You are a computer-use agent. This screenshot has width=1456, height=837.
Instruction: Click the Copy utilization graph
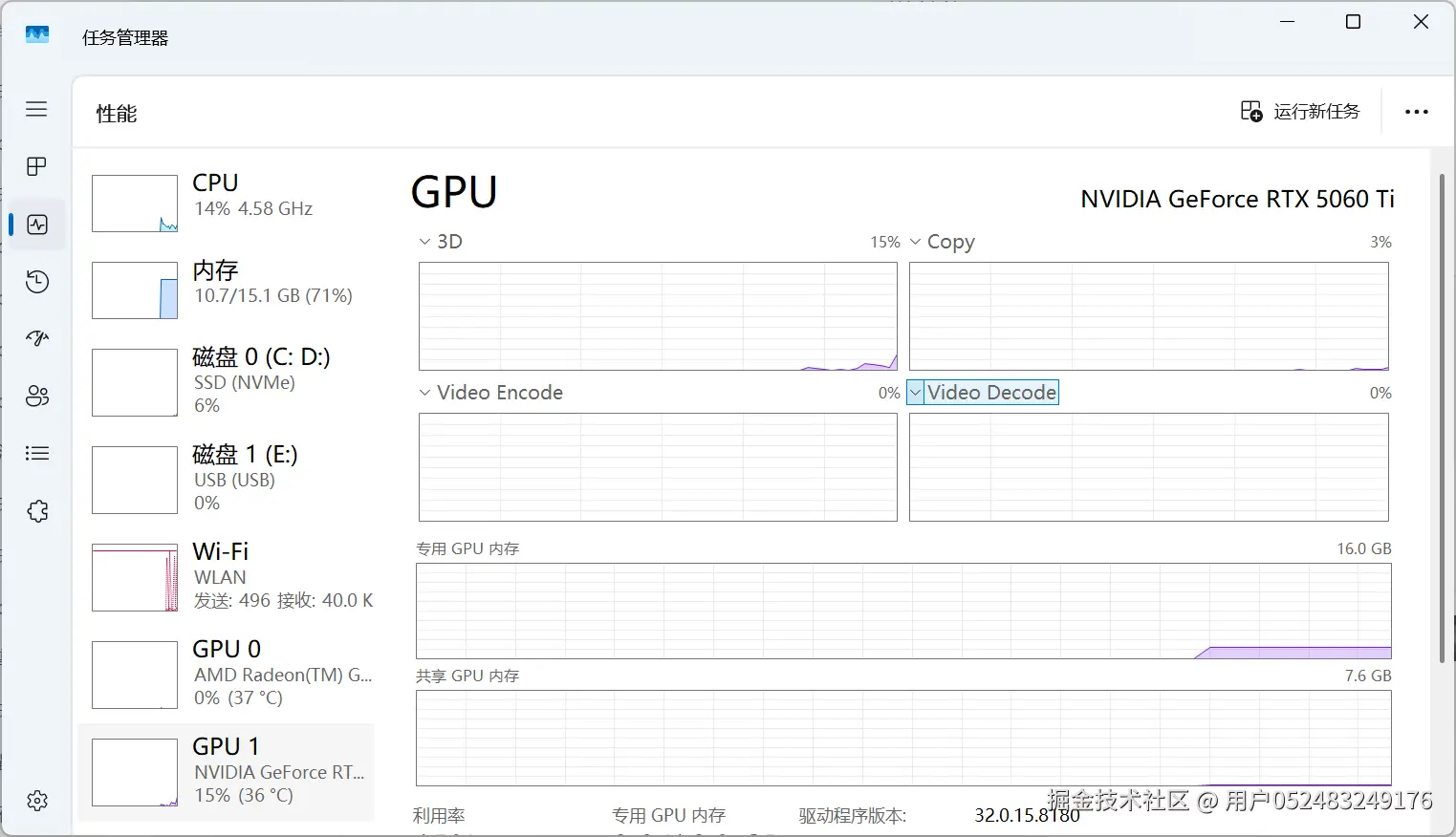[1149, 316]
